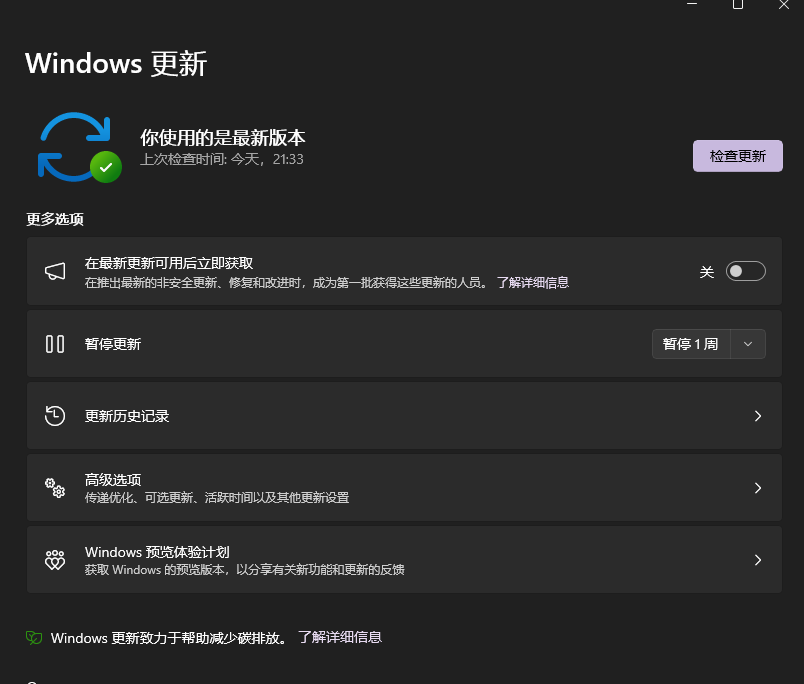Click the Windows 更新 page title
Screen dimensions: 804x684
click(116, 64)
